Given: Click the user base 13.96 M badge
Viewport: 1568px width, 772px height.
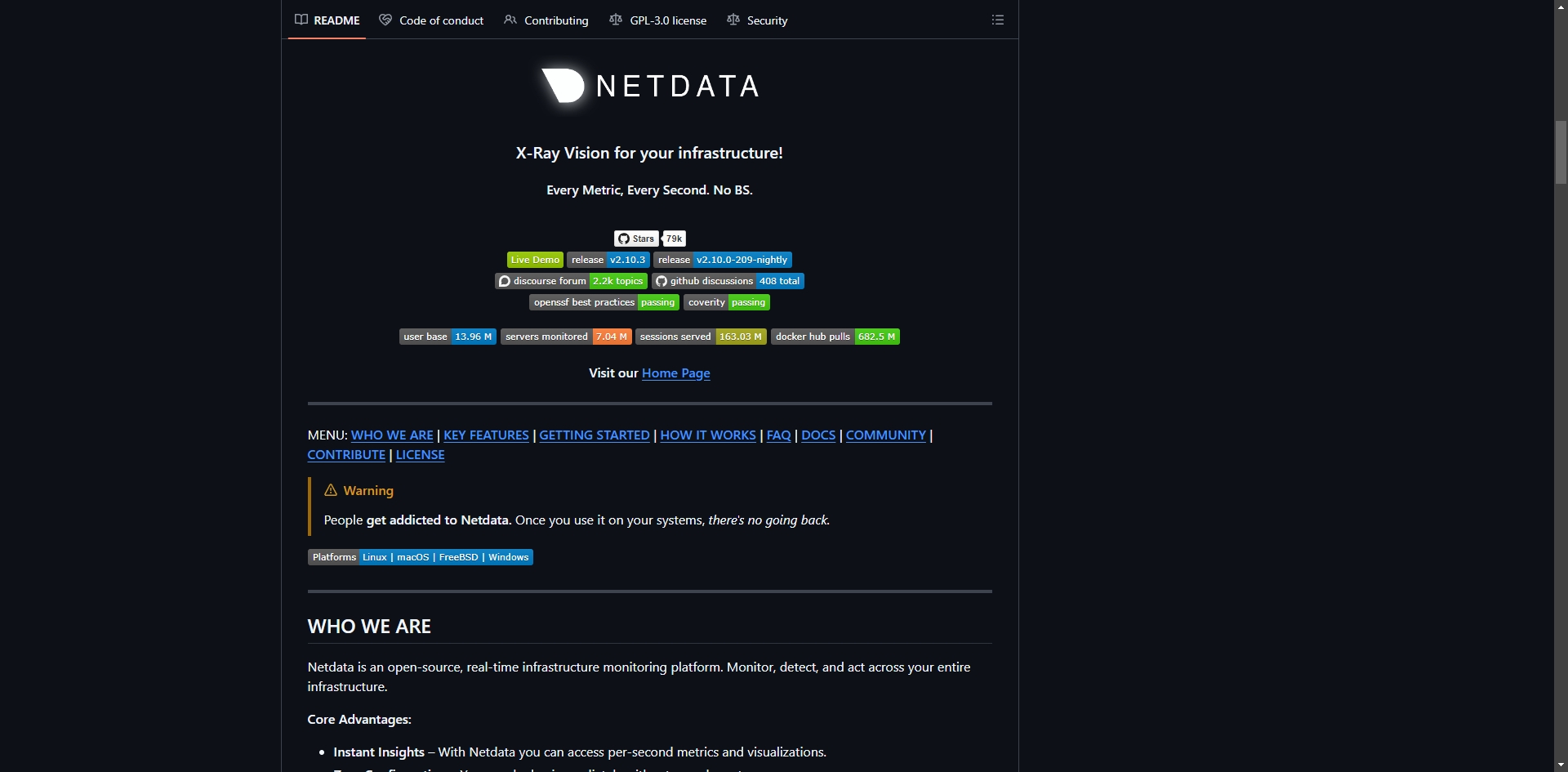Looking at the screenshot, I should point(448,337).
